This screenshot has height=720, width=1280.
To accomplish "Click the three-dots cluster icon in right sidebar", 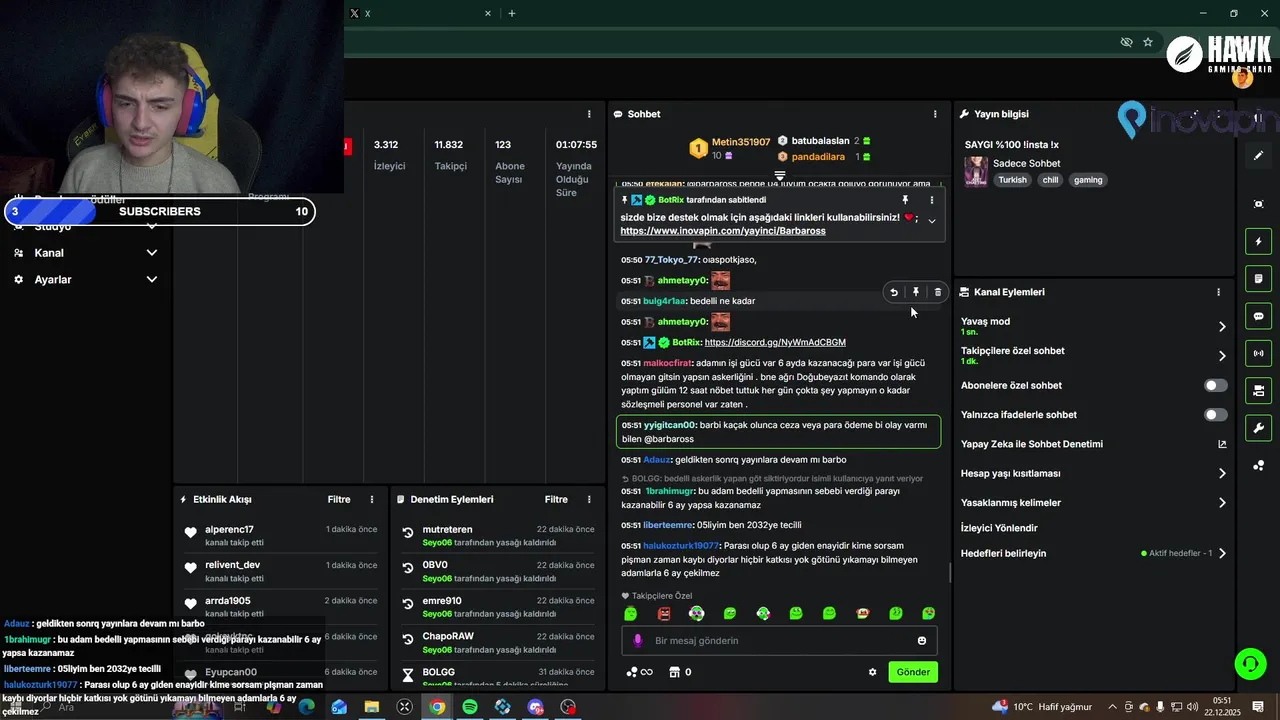I will click(1259, 465).
